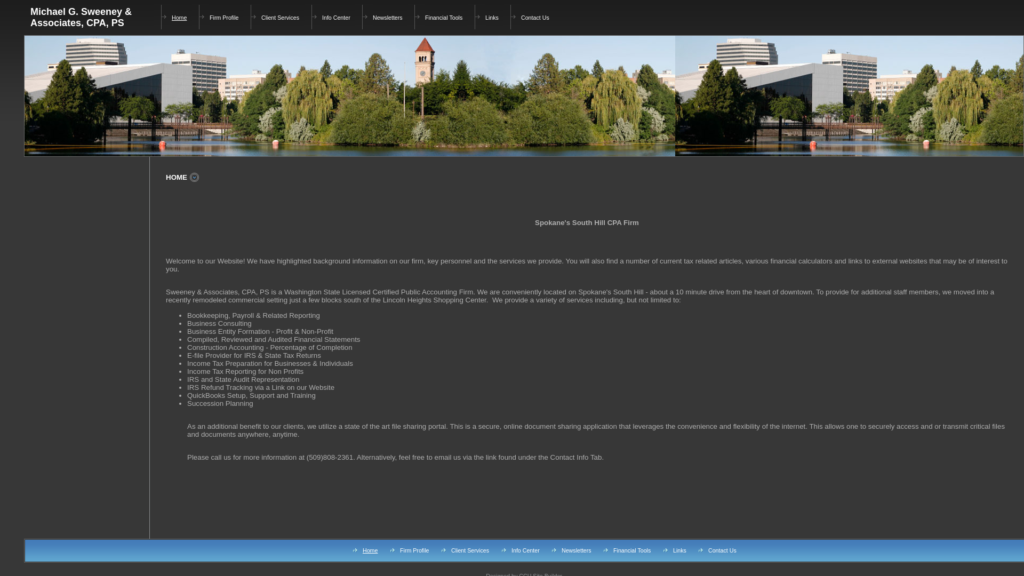1024x576 pixels.
Task: Click the underlined Home link in top navigation
Action: coord(179,18)
